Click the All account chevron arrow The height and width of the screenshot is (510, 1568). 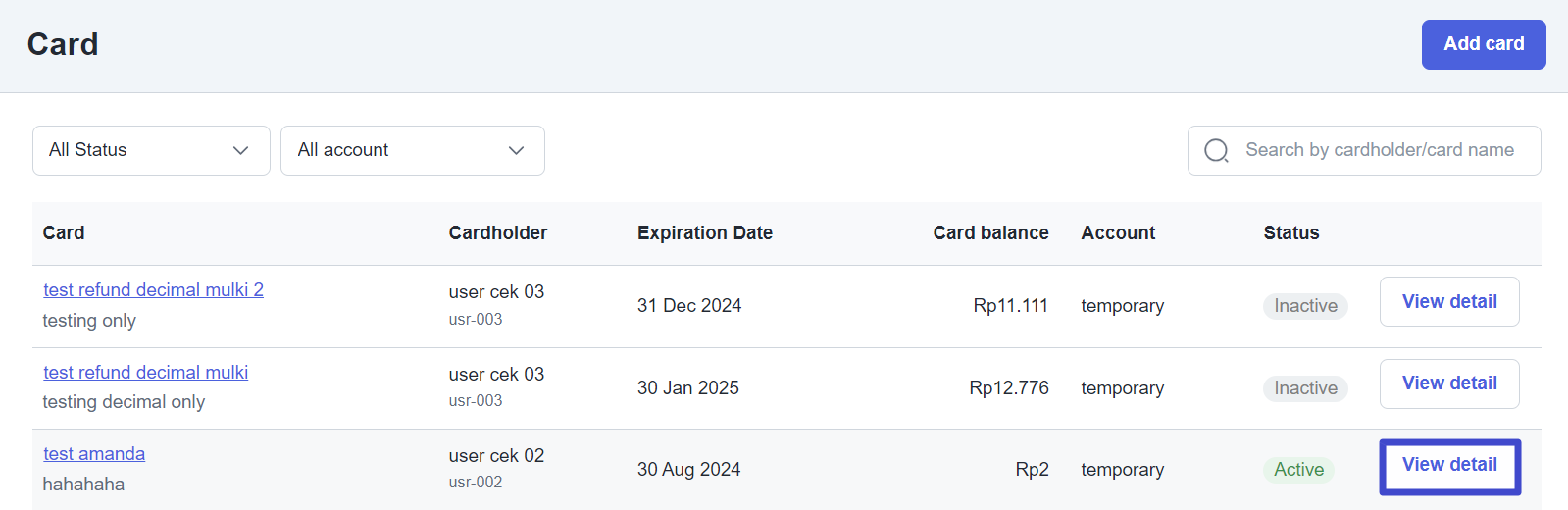516,150
